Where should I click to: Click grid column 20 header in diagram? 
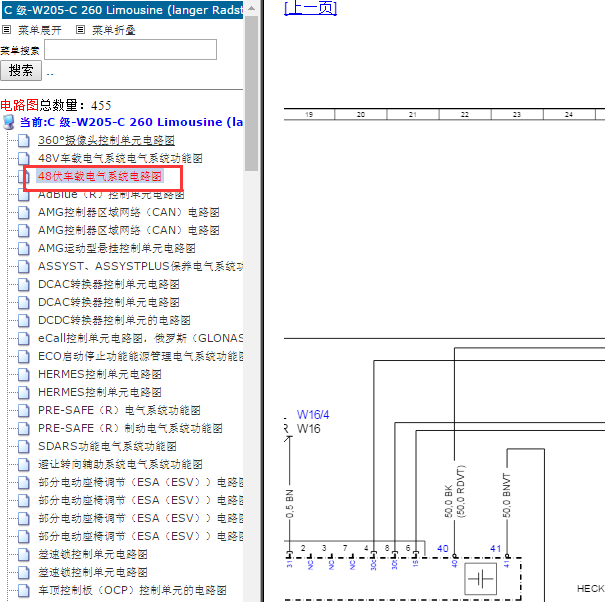click(360, 114)
